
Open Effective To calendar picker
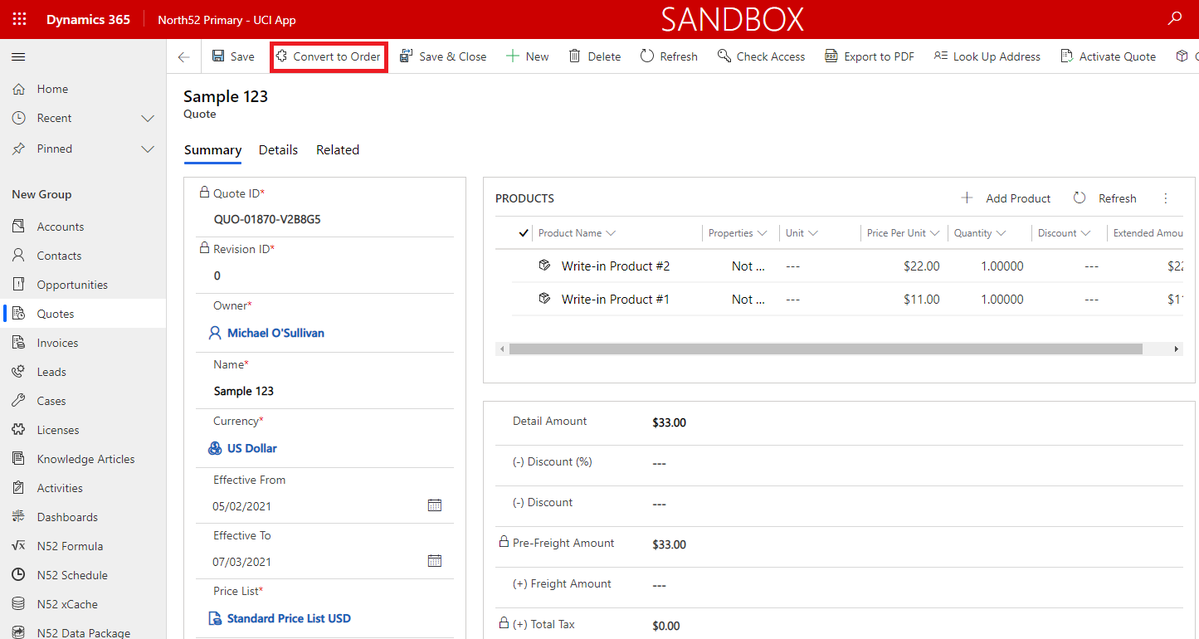coord(434,561)
